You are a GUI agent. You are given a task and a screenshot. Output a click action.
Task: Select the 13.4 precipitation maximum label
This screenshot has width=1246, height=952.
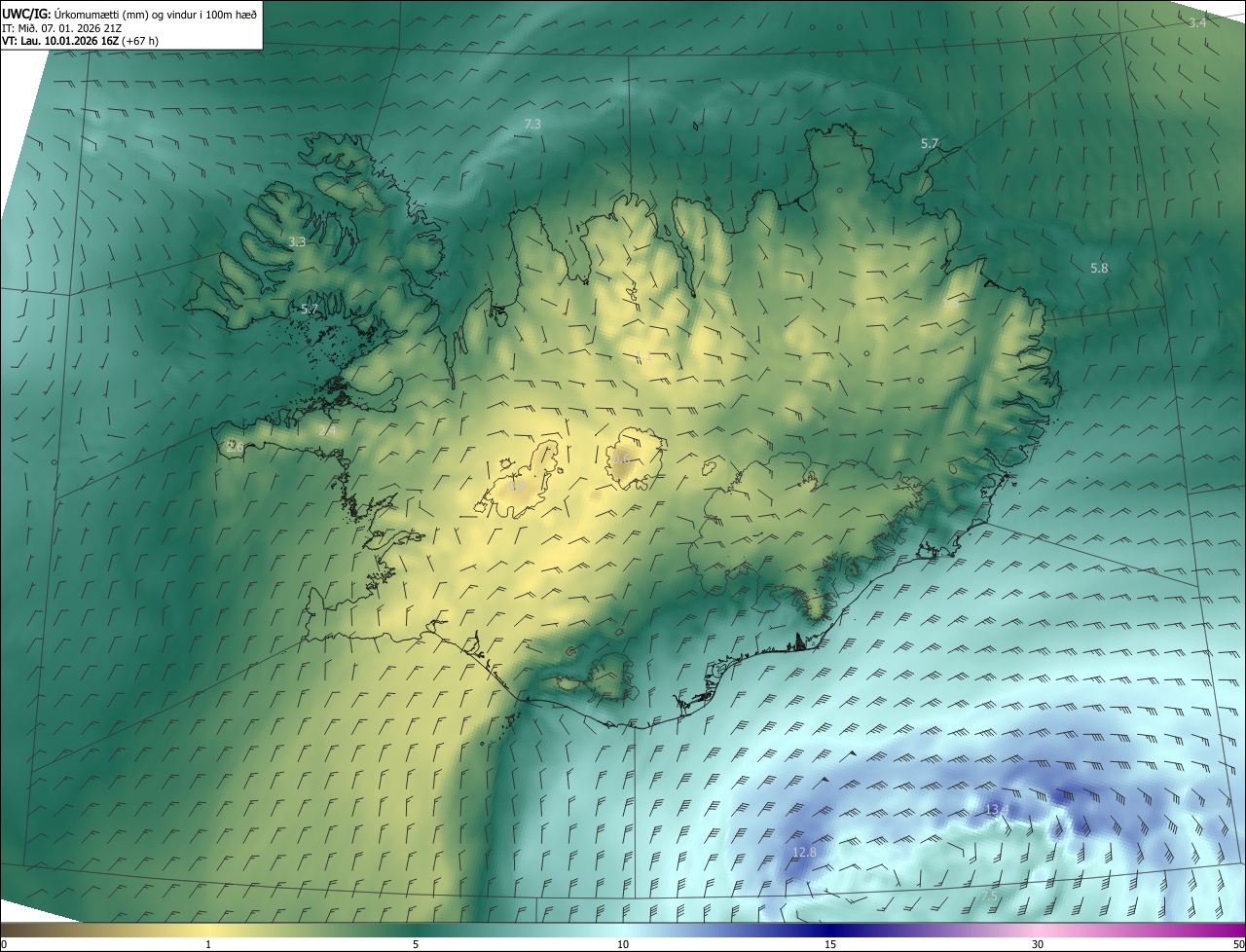996,809
